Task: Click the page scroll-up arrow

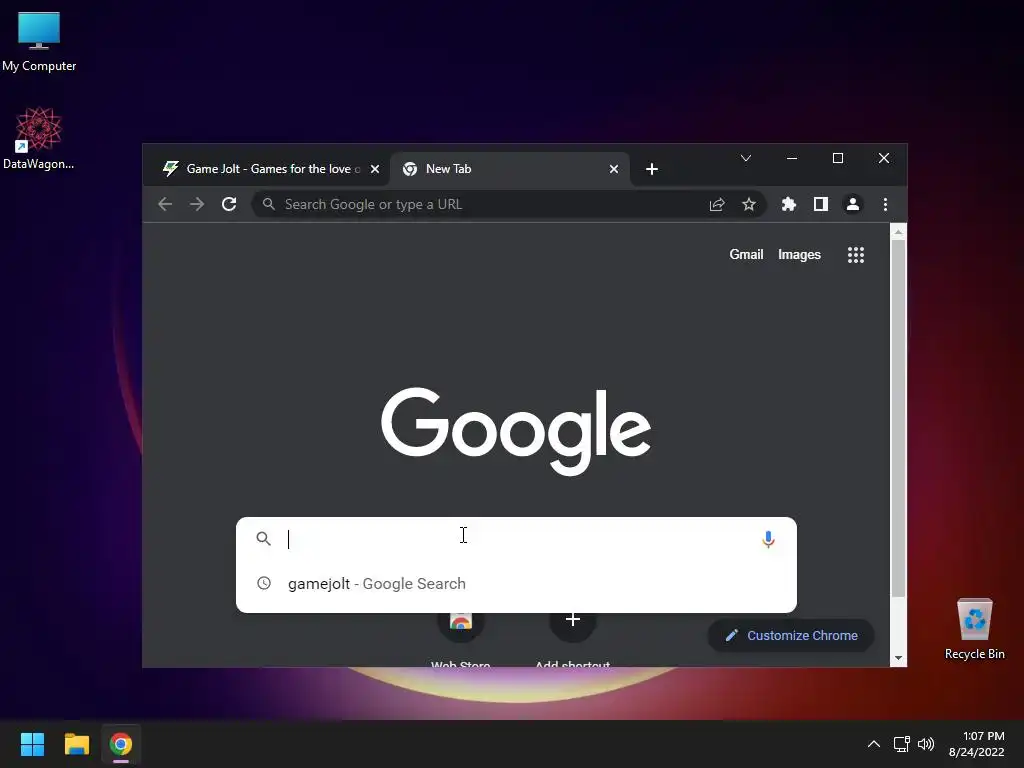Action: (899, 232)
